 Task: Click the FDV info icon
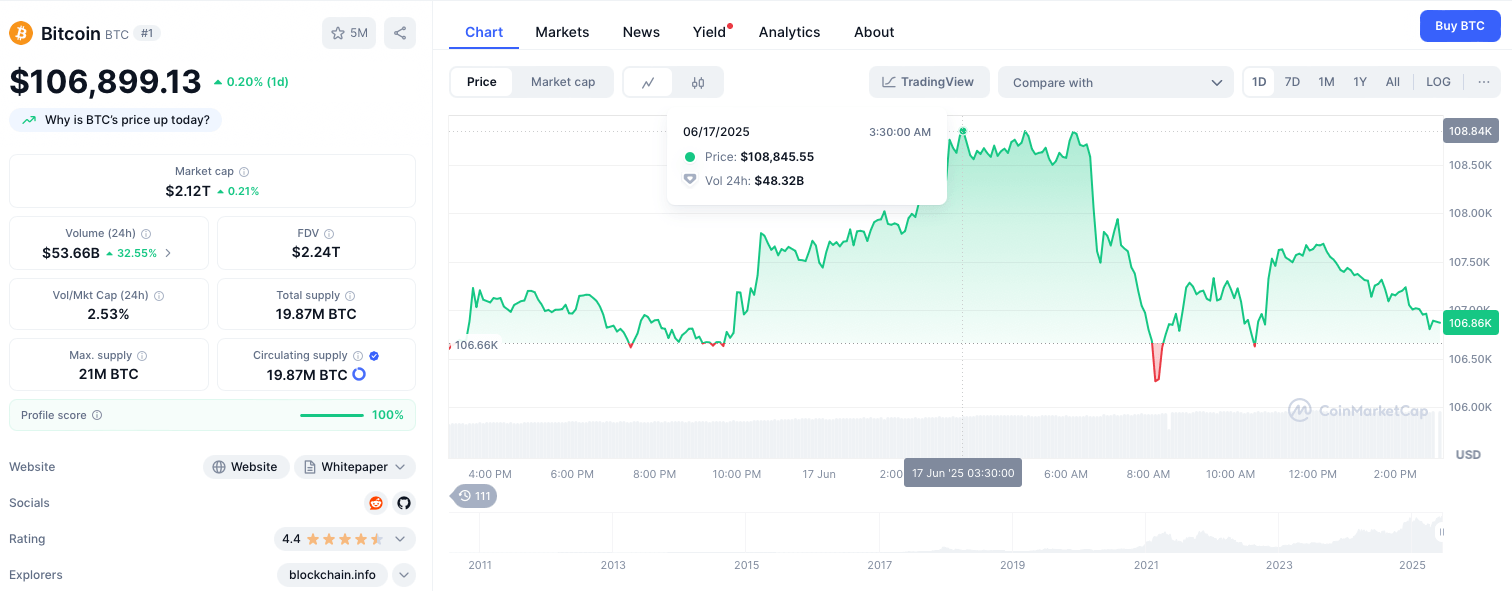pos(330,233)
